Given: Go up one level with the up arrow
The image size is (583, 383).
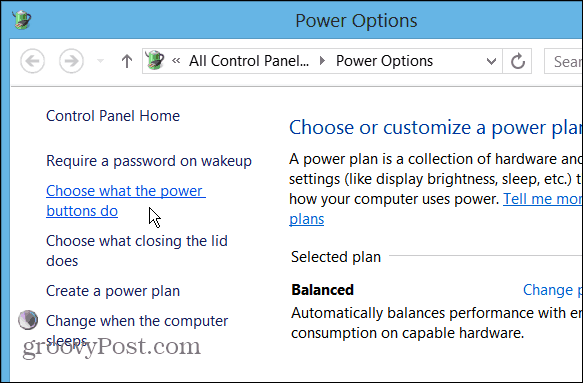Looking at the screenshot, I should [x=127, y=61].
